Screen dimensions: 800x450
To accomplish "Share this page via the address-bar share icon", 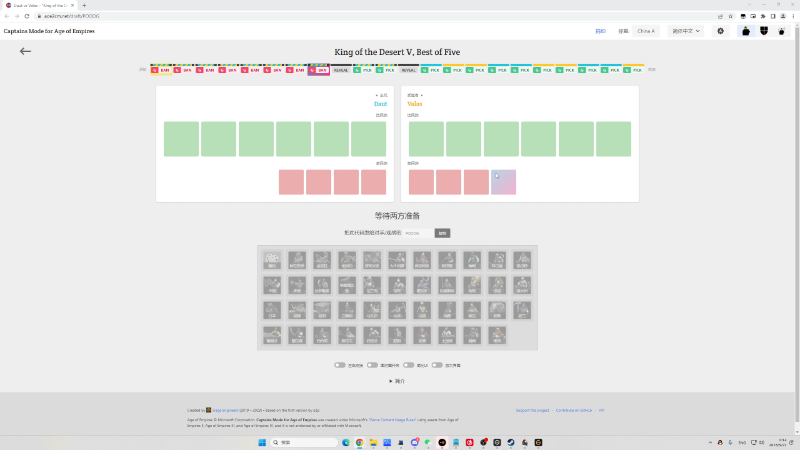I will (x=720, y=16).
